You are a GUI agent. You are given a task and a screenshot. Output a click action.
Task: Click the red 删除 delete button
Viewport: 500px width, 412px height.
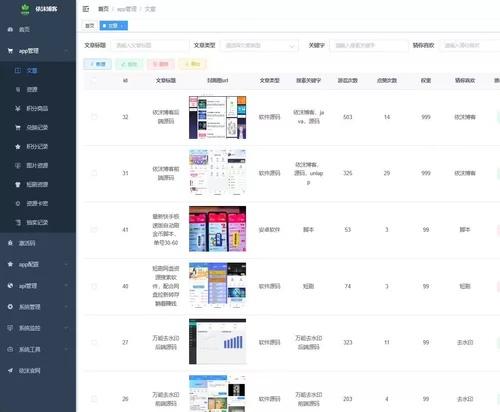pyautogui.click(x=161, y=64)
